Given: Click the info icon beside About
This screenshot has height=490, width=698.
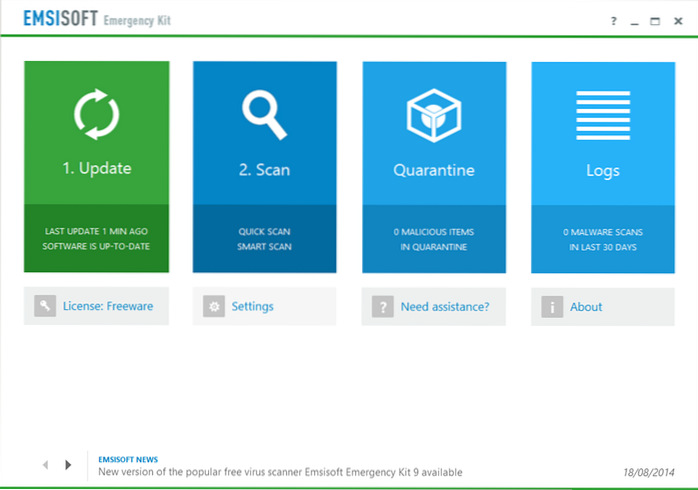Looking at the screenshot, I should [x=552, y=307].
